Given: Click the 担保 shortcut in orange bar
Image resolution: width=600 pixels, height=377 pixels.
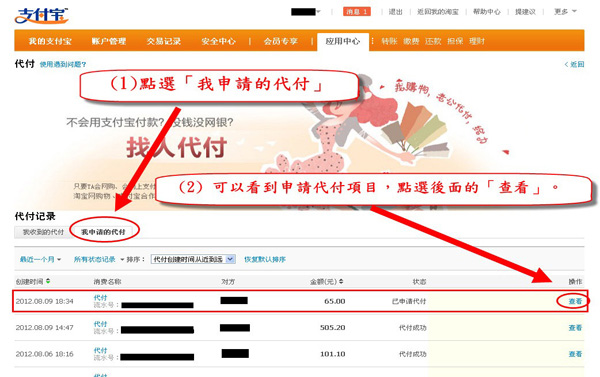Looking at the screenshot, I should [455, 41].
